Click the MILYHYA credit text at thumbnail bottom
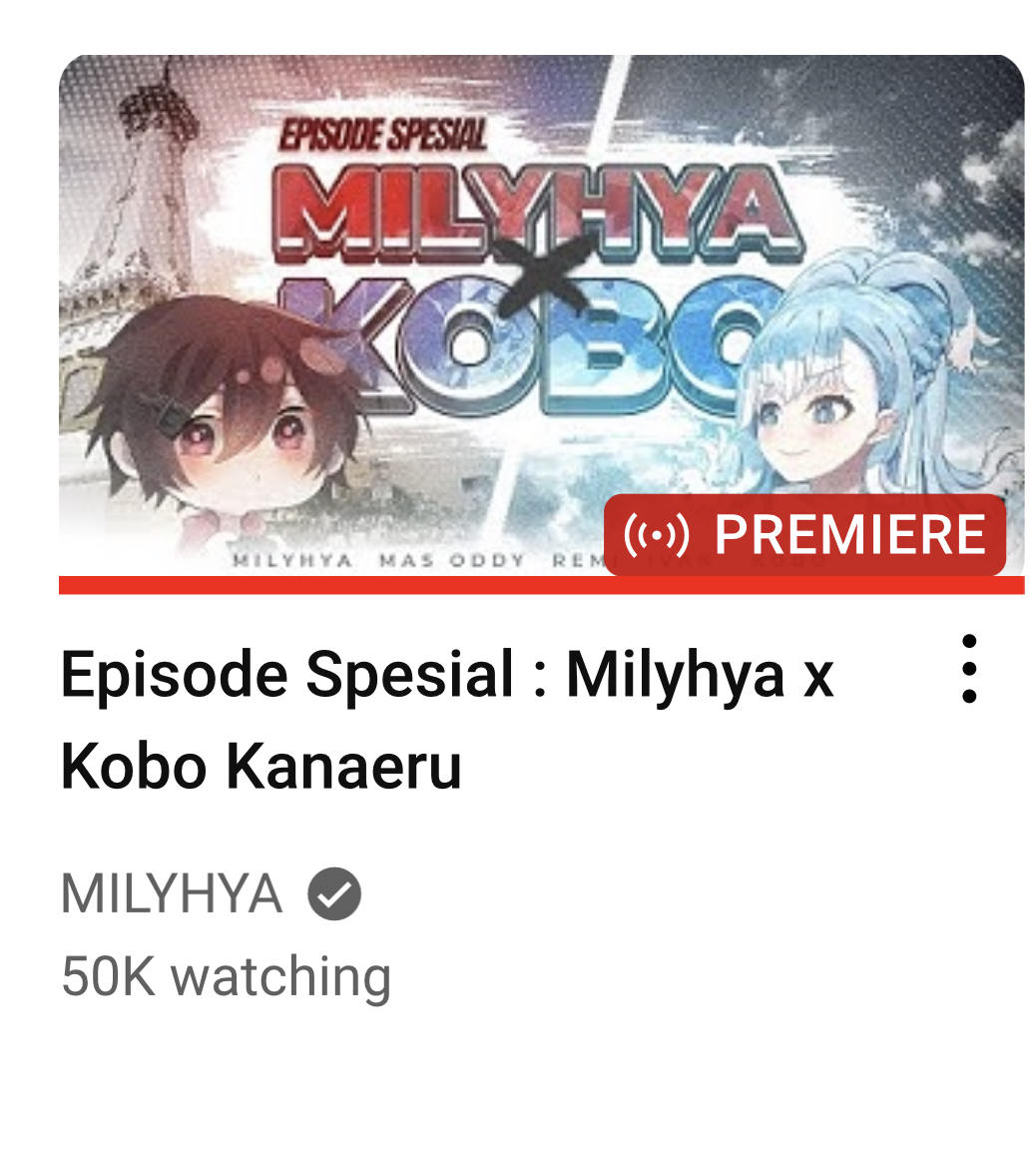This screenshot has height=1155, width=1036. 292,561
